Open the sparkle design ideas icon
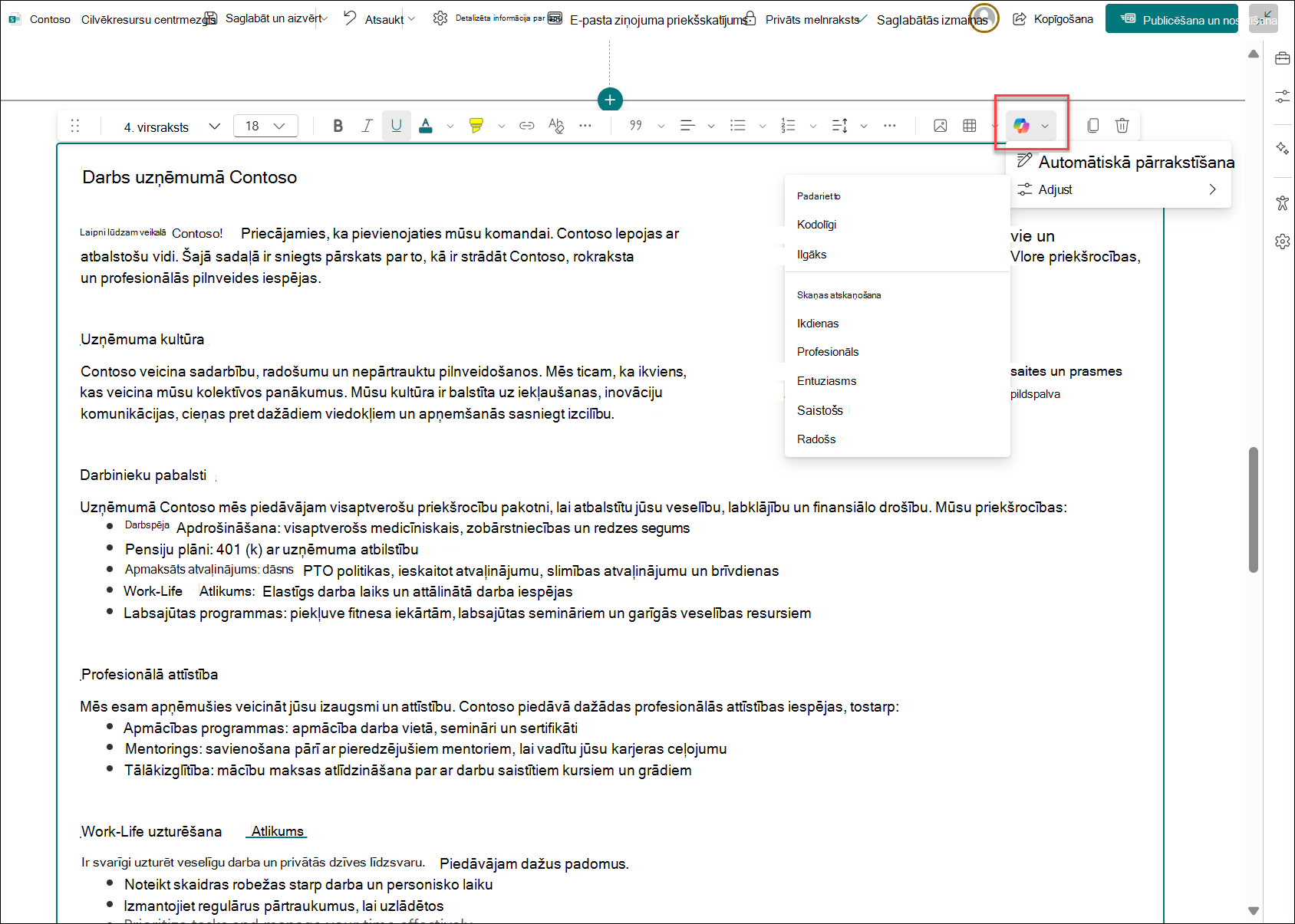 (1282, 148)
